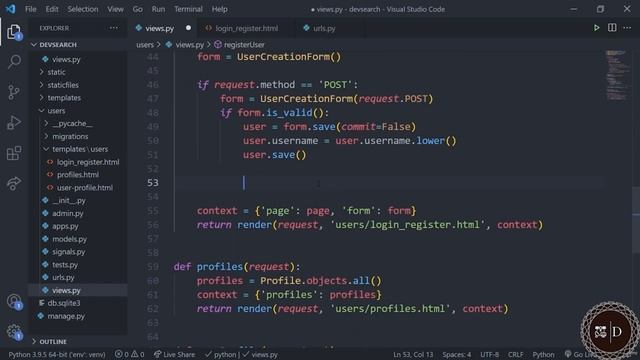
Task: Open __init__.py in the explorer
Action: pos(69,200)
